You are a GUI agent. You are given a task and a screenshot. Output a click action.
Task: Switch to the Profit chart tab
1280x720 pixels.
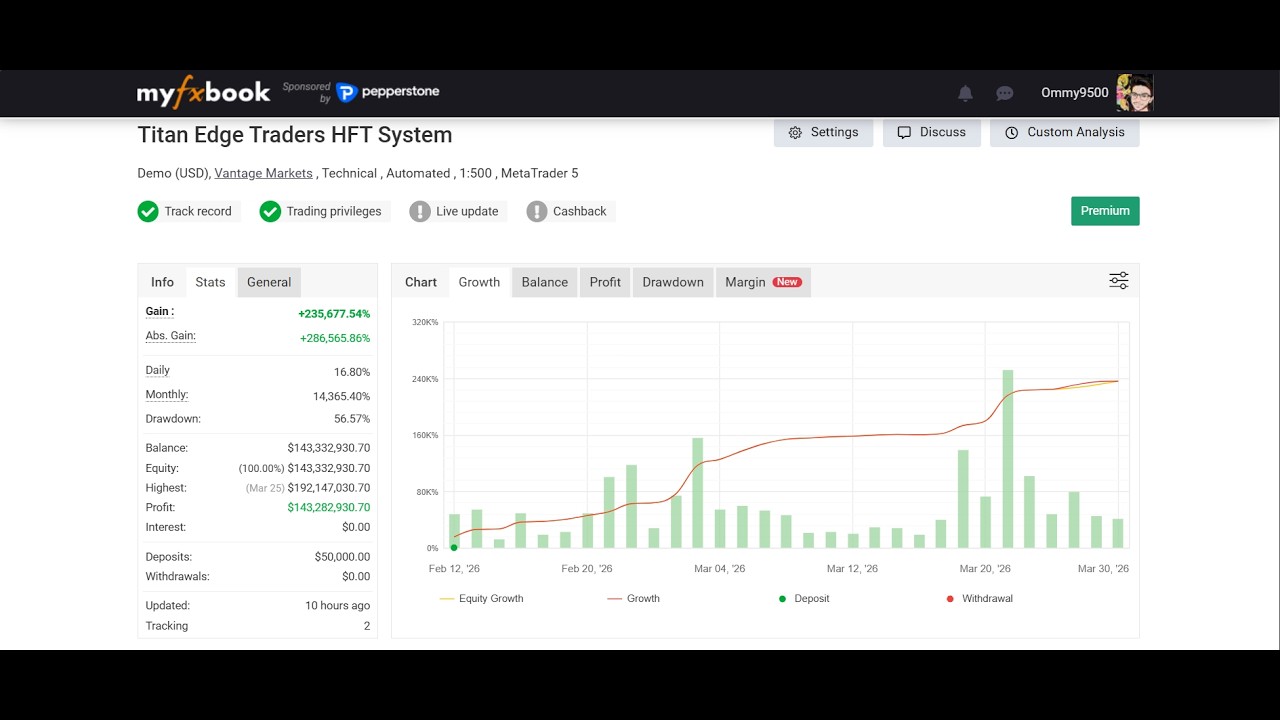click(x=605, y=282)
